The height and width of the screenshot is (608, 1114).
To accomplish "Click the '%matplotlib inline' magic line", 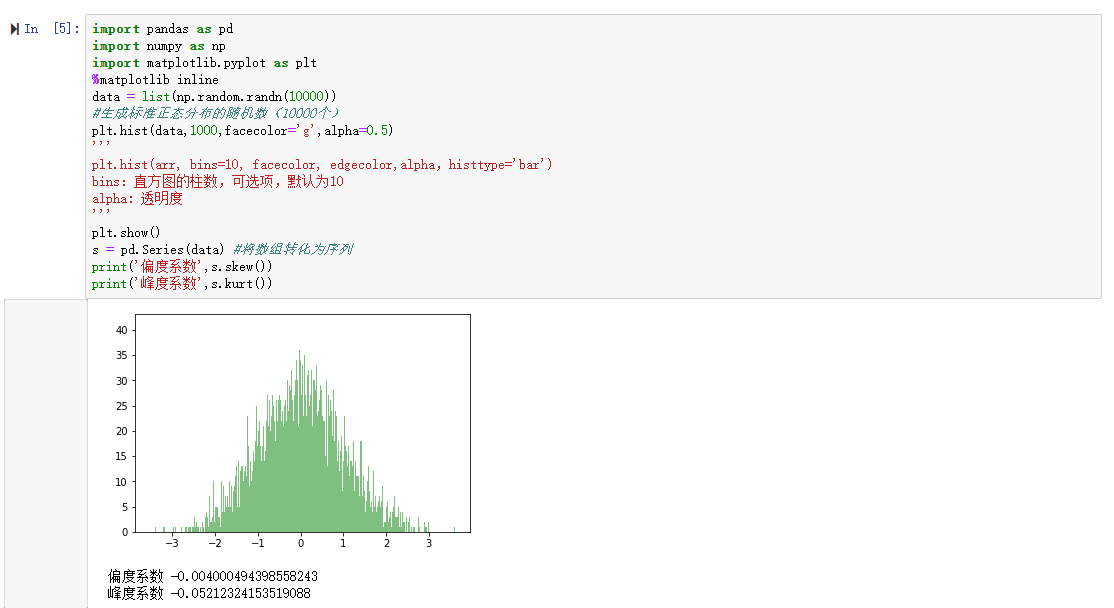I will [155, 80].
